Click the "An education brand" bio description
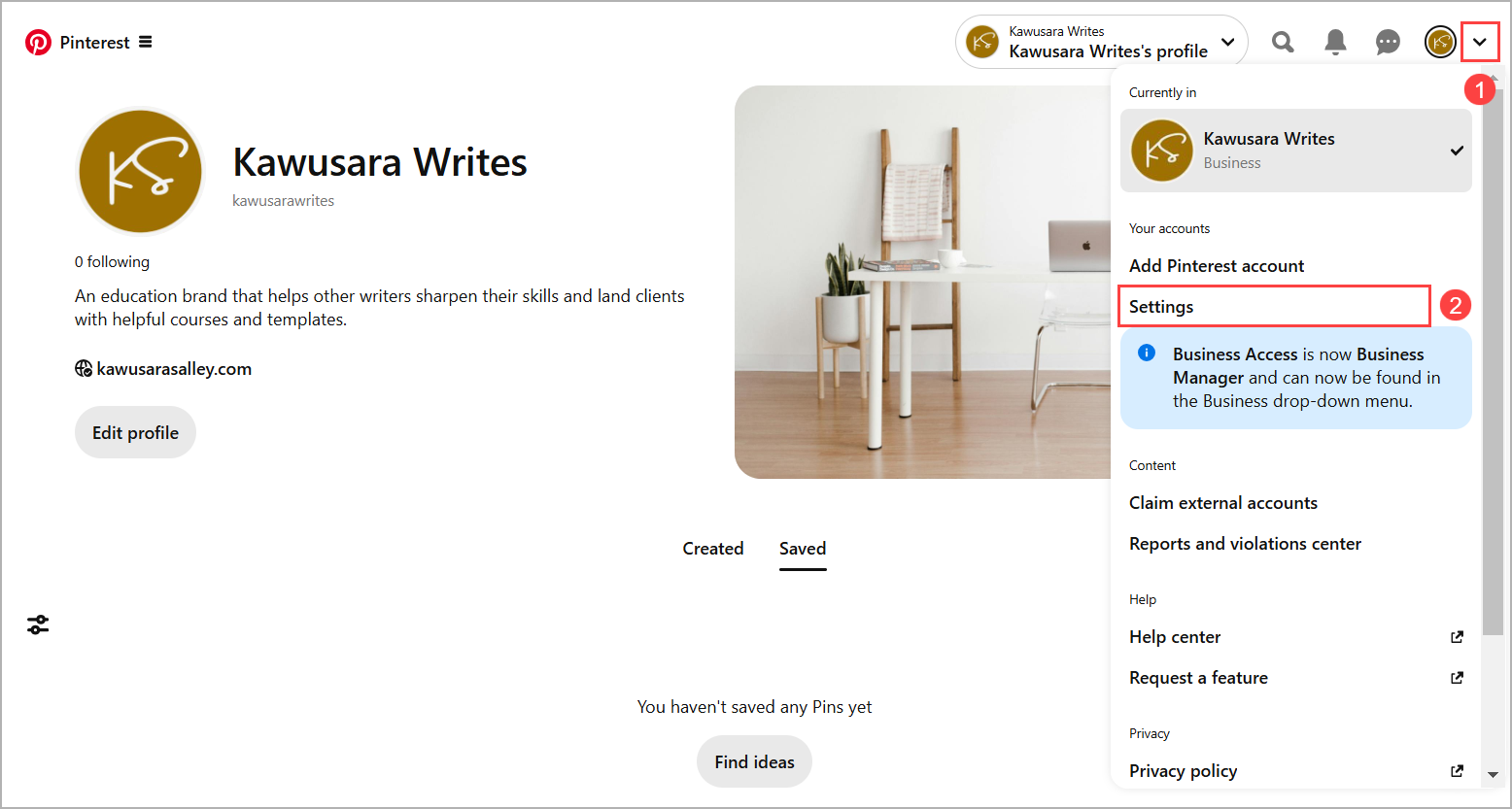 click(380, 308)
